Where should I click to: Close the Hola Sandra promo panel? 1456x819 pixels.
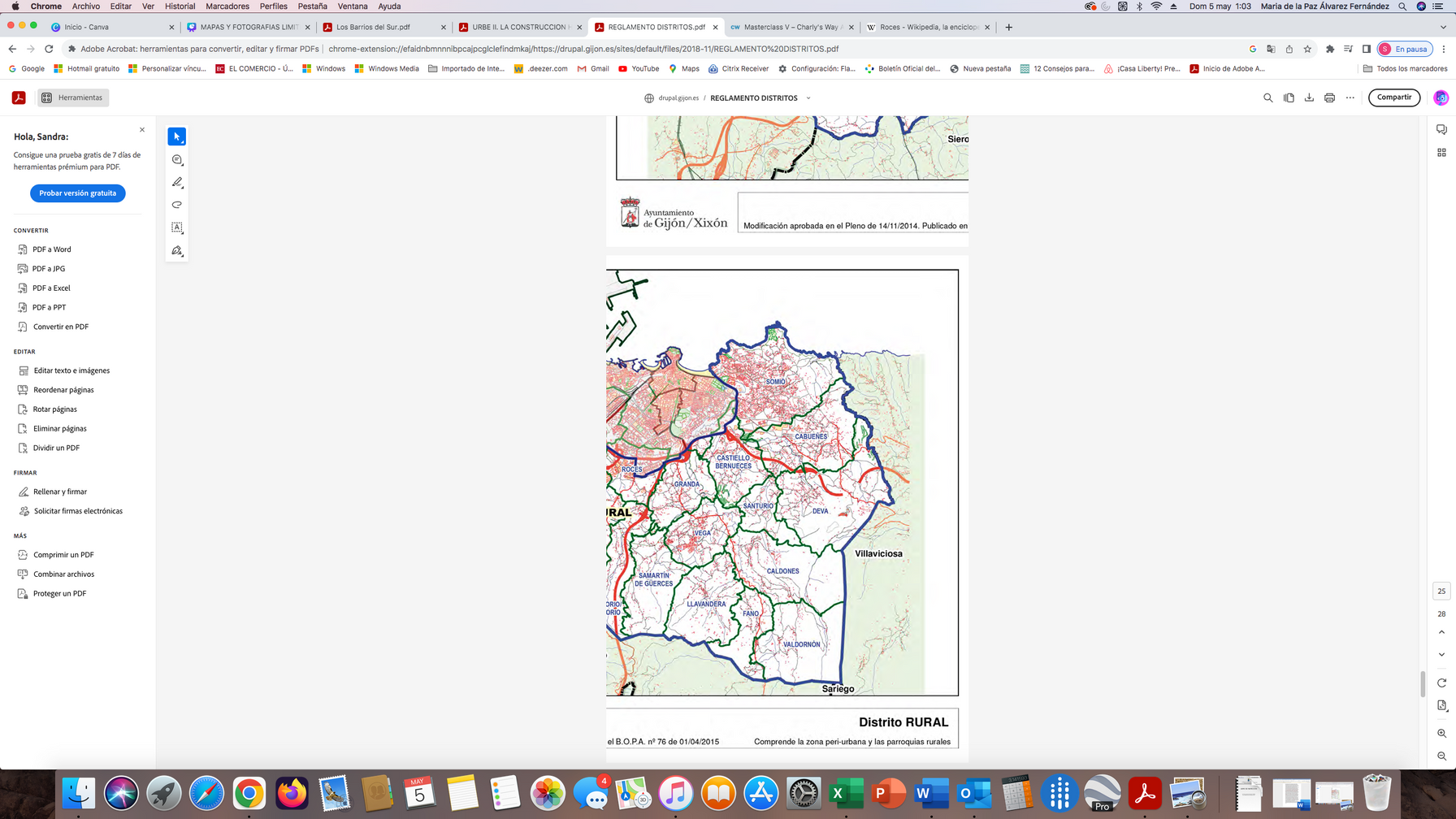142,130
